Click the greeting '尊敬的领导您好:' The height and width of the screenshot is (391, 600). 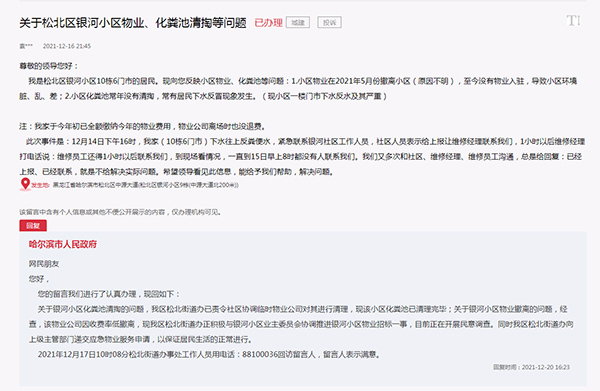tap(49, 66)
